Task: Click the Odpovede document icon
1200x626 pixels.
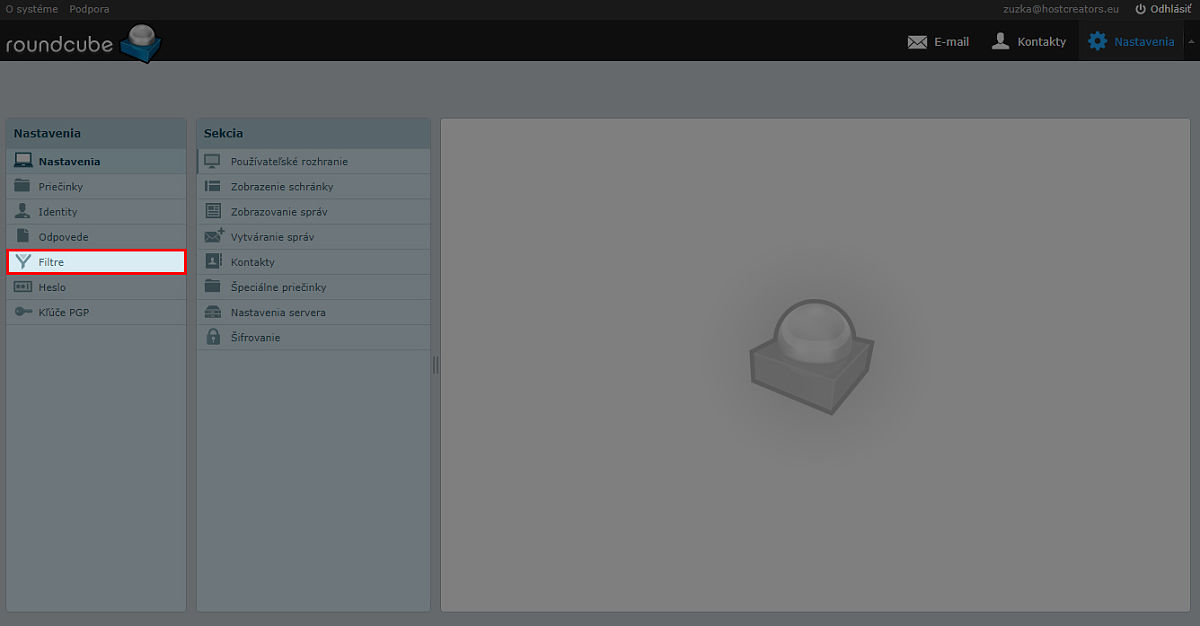Action: [x=23, y=236]
